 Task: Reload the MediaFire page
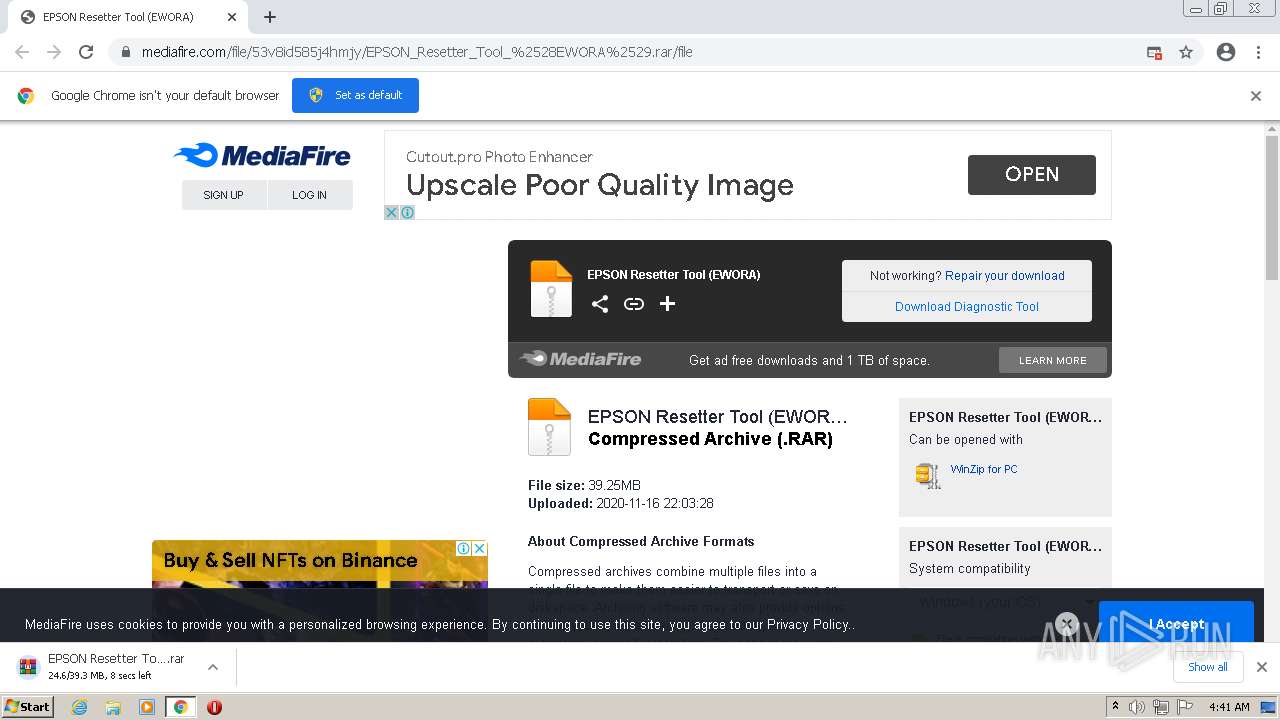[x=86, y=52]
